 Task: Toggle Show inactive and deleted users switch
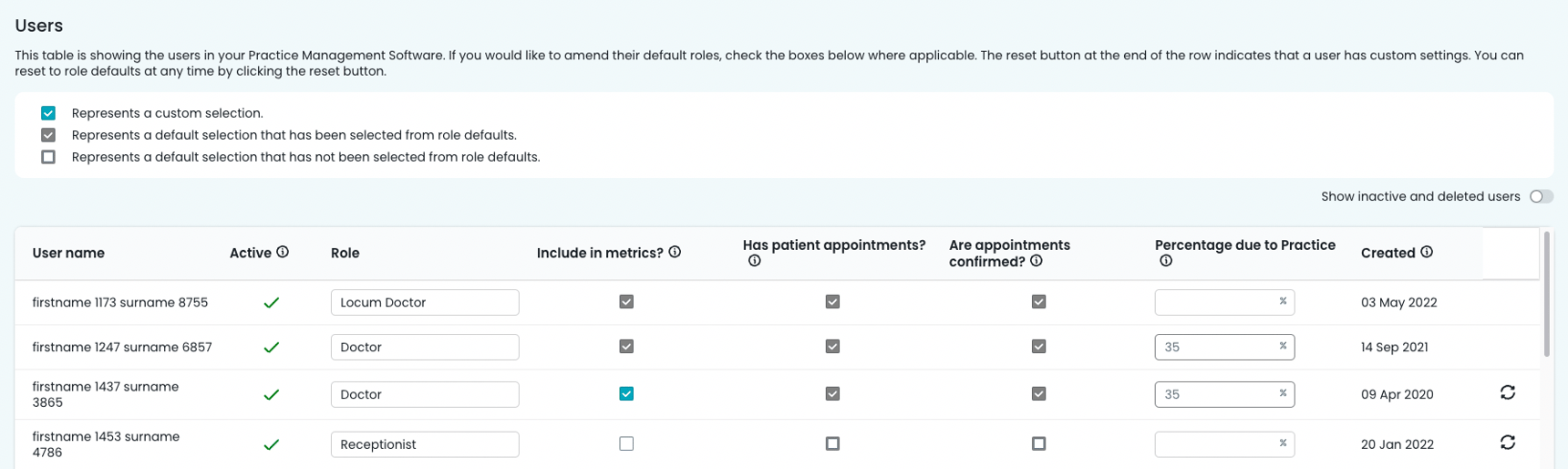(x=1541, y=196)
